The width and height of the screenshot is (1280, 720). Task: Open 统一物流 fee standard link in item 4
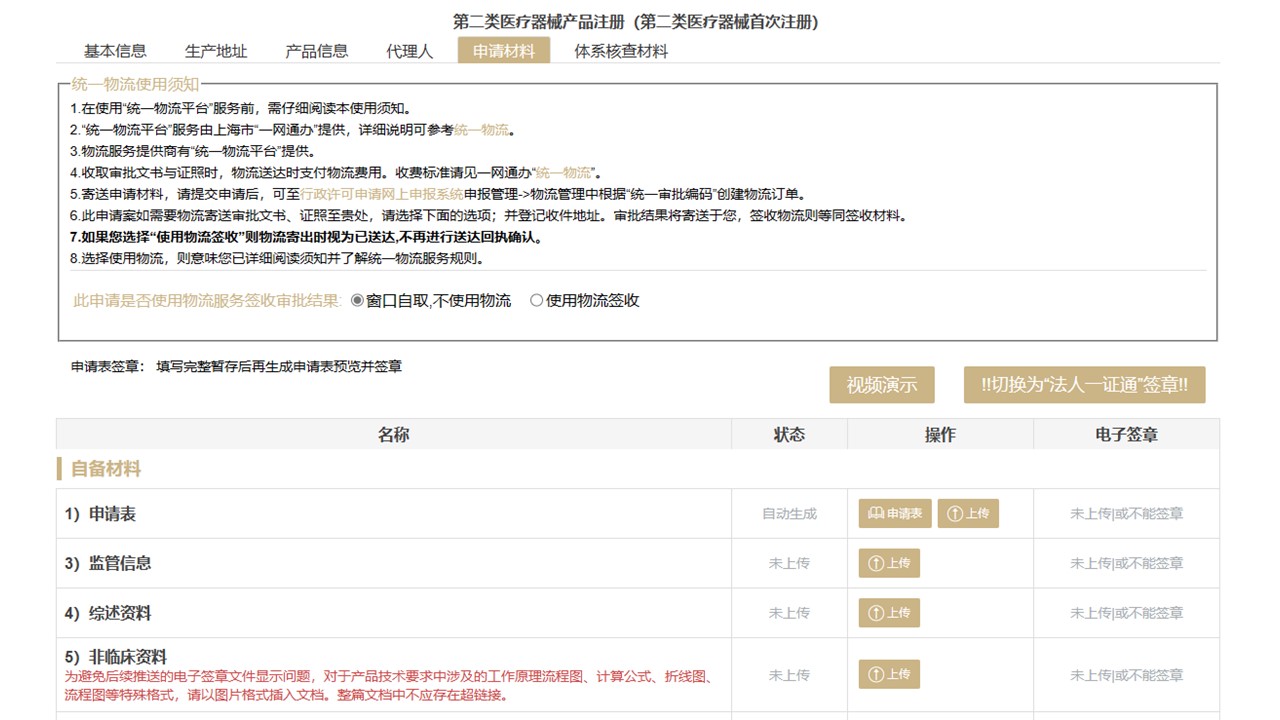(x=563, y=173)
